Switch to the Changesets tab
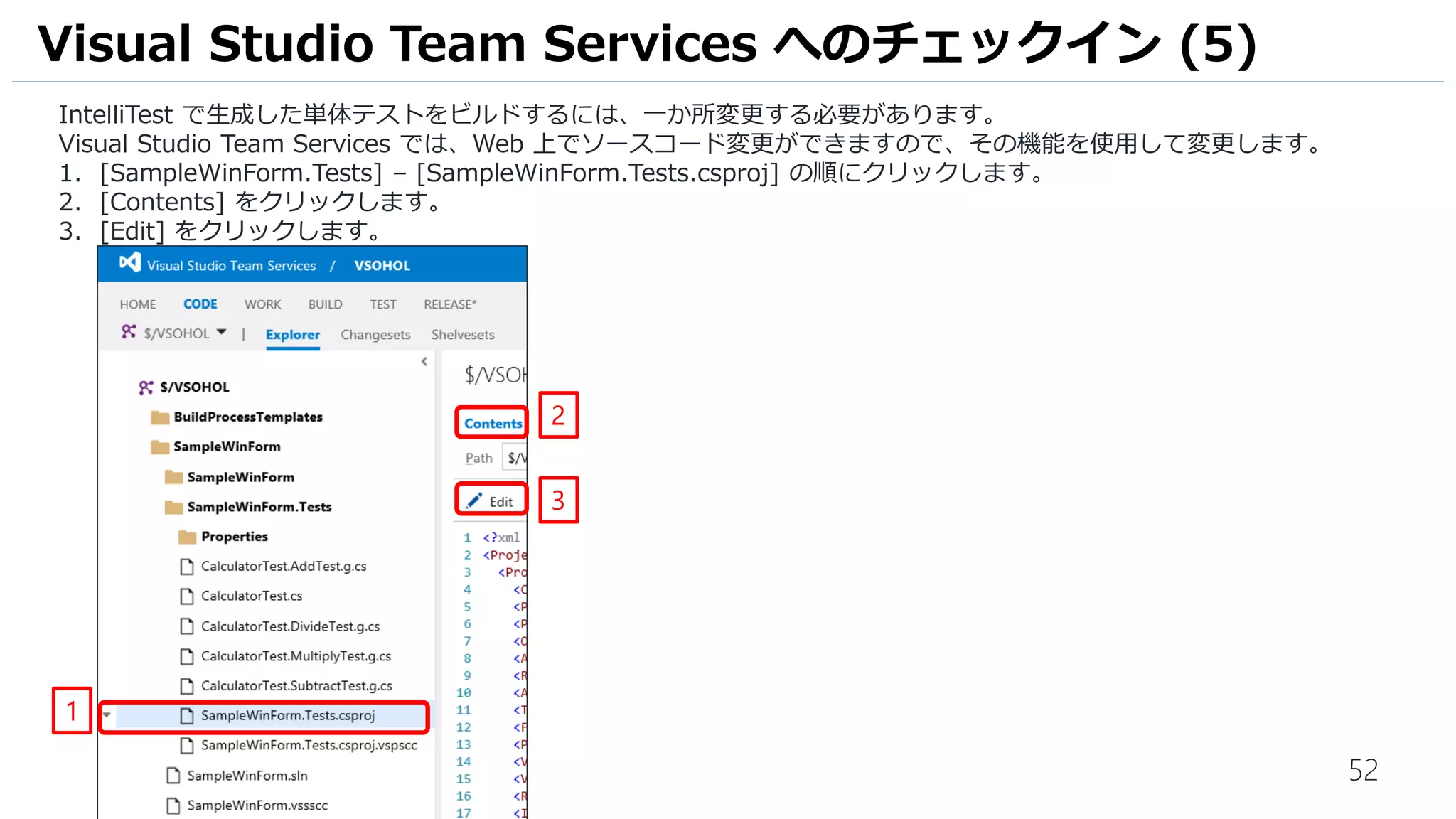1456x819 pixels. (375, 335)
